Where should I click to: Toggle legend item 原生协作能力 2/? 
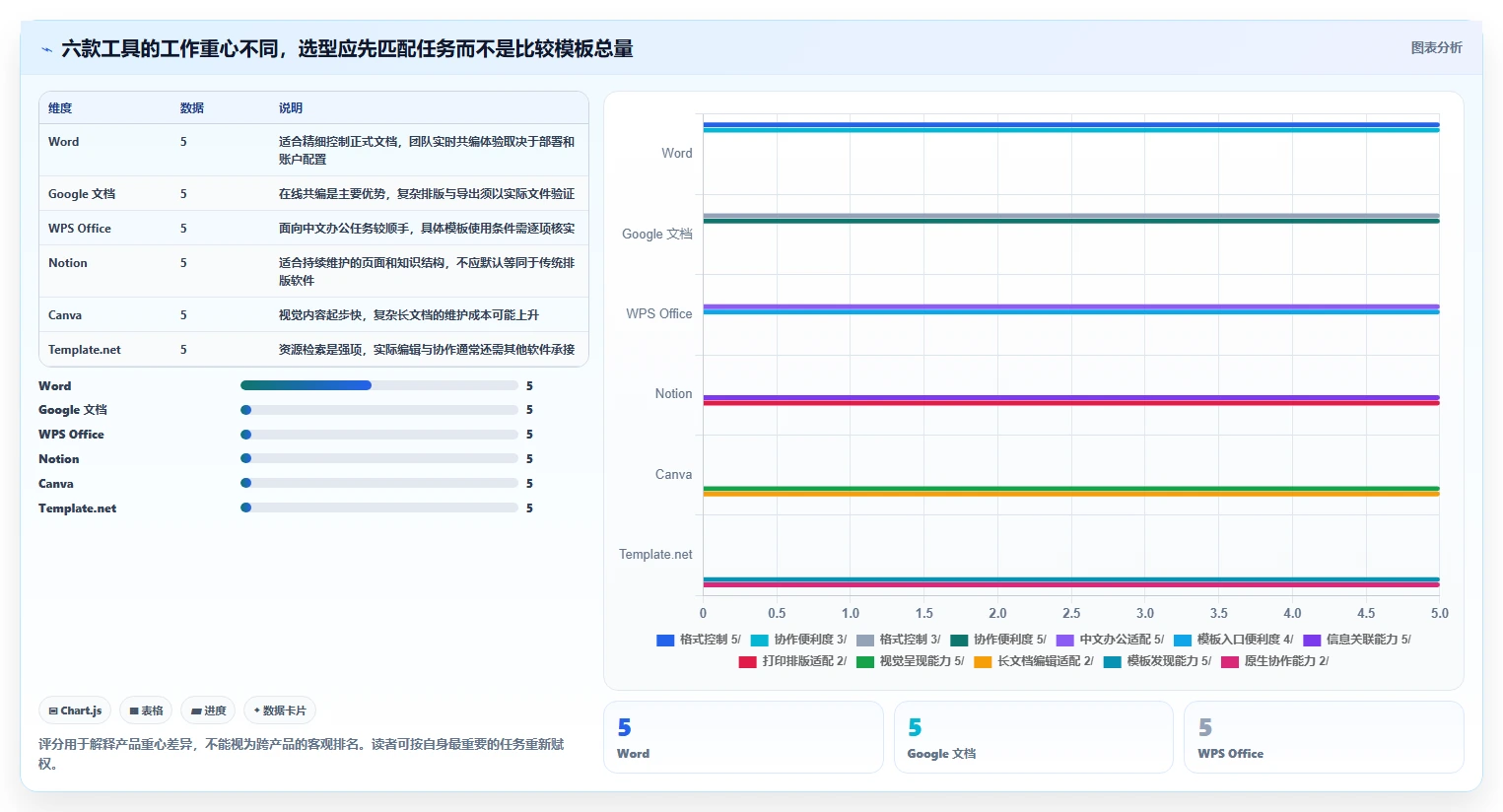1274,661
